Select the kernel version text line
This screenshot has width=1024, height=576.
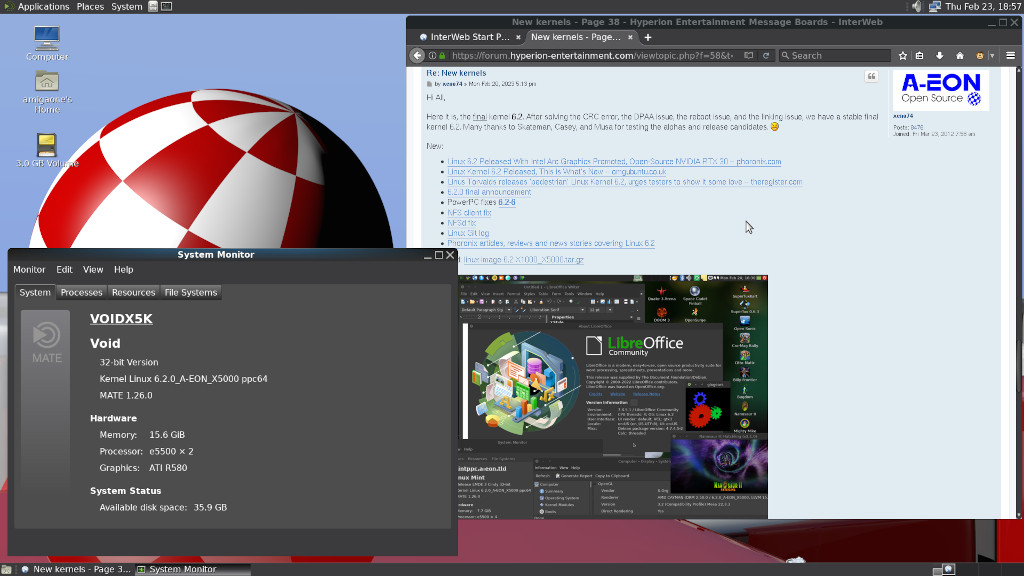click(x=184, y=379)
